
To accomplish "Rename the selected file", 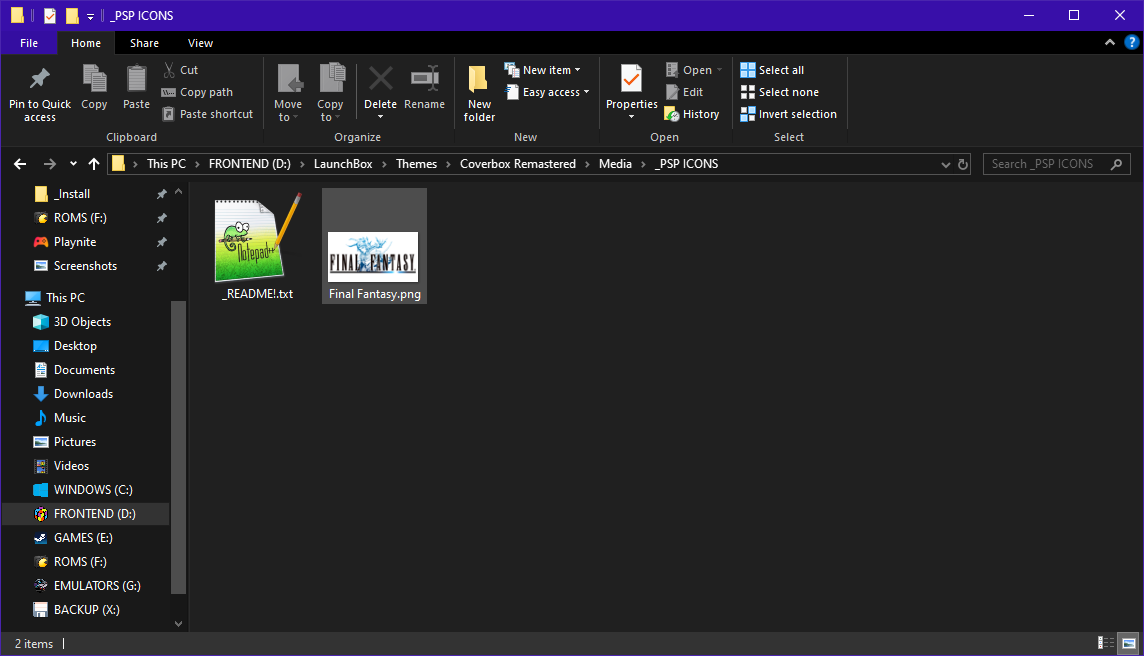I will [425, 88].
